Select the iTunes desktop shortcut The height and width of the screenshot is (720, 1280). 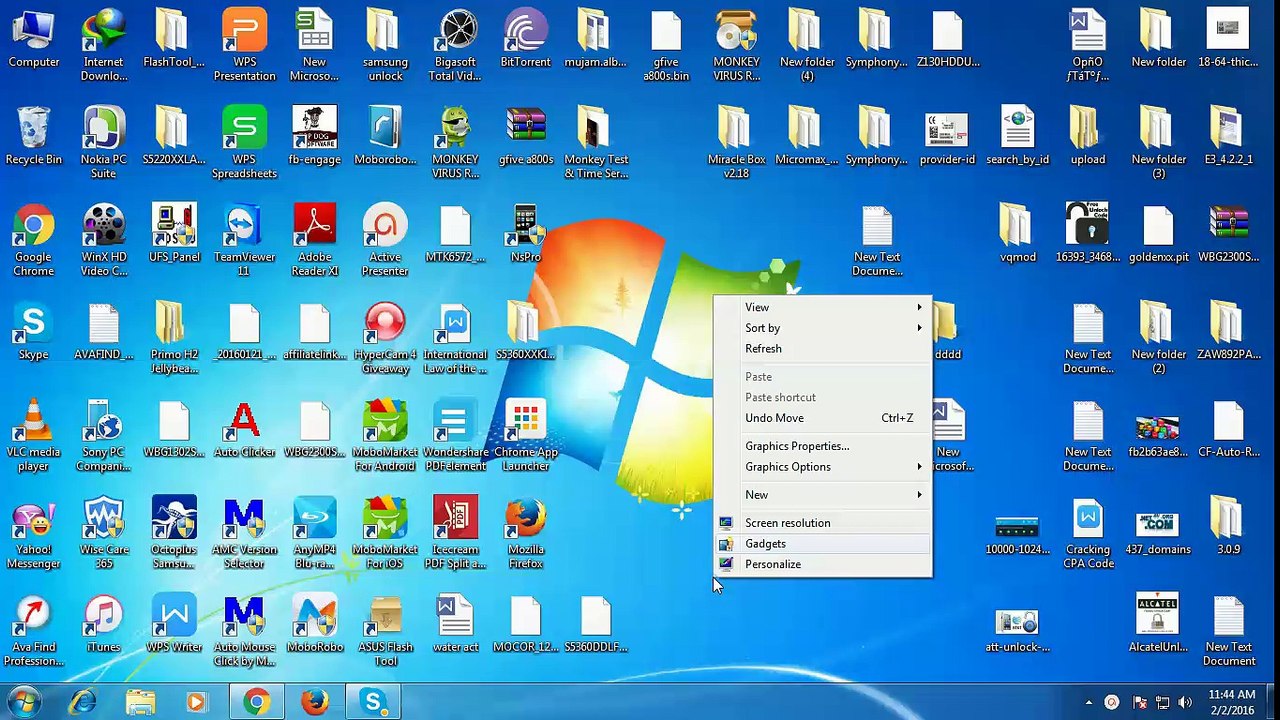point(104,625)
